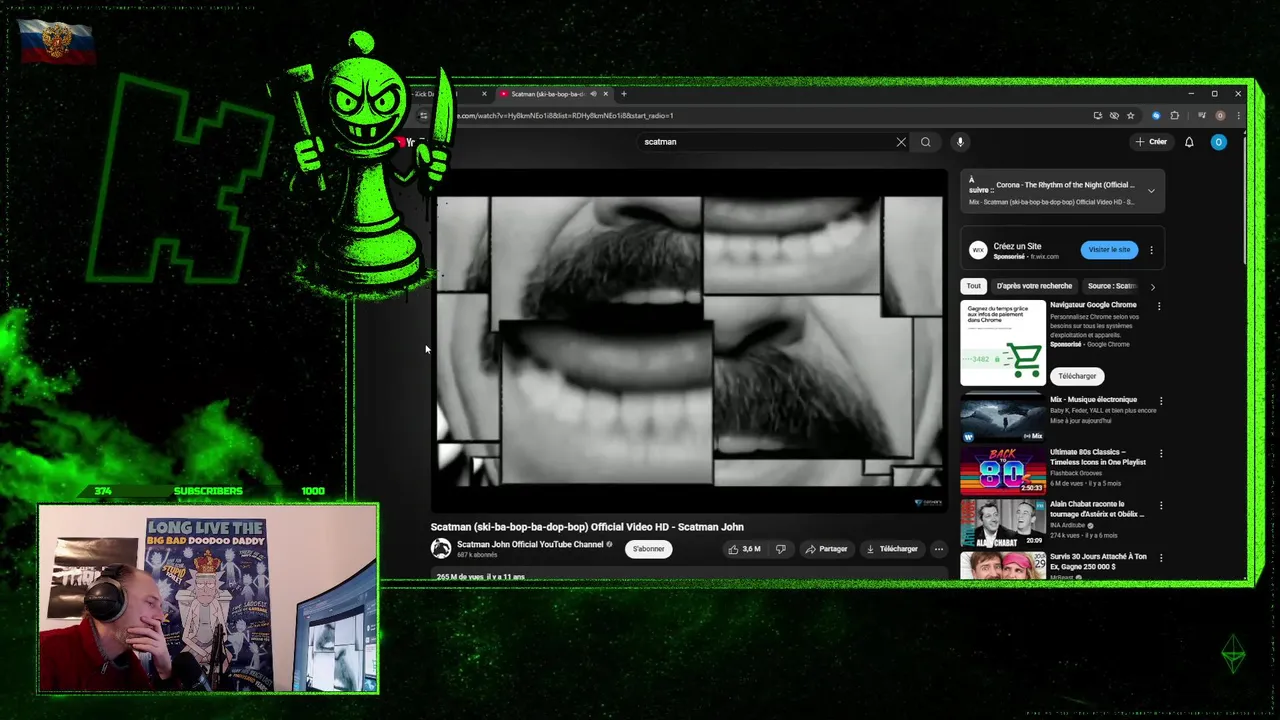Click Visiter le site for Wix
1280x720 pixels.
(1109, 250)
